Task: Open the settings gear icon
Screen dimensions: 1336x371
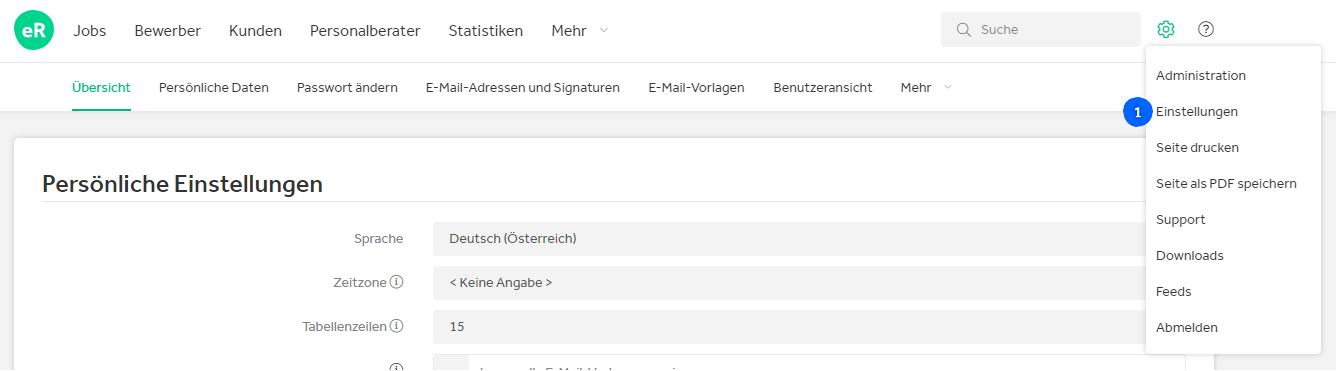Action: tap(1165, 30)
